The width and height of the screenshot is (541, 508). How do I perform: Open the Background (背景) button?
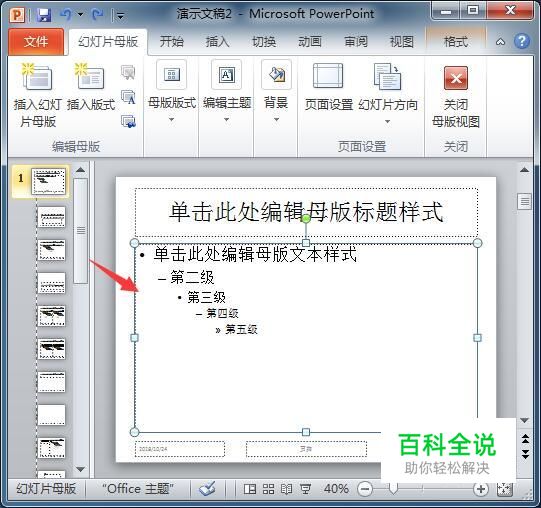pyautogui.click(x=276, y=75)
